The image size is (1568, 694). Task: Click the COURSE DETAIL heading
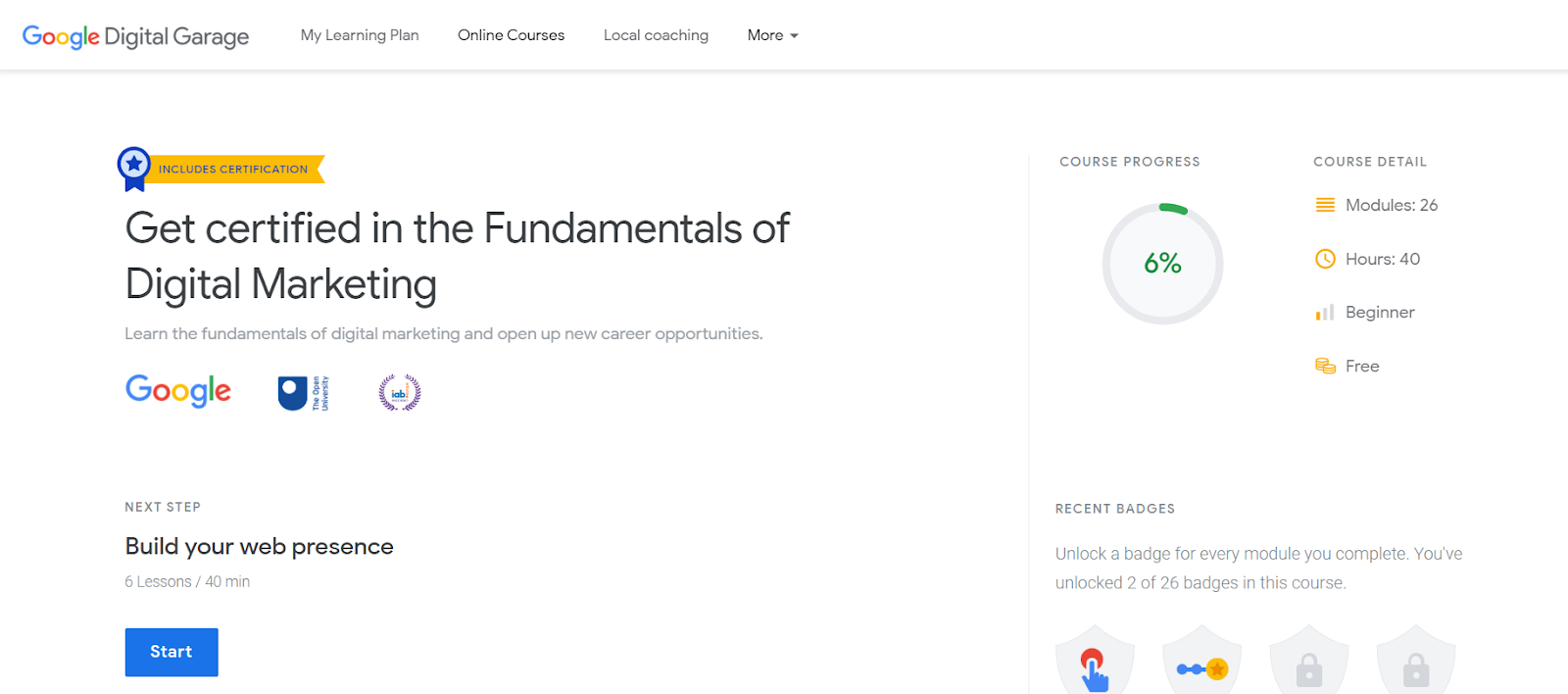(1370, 162)
